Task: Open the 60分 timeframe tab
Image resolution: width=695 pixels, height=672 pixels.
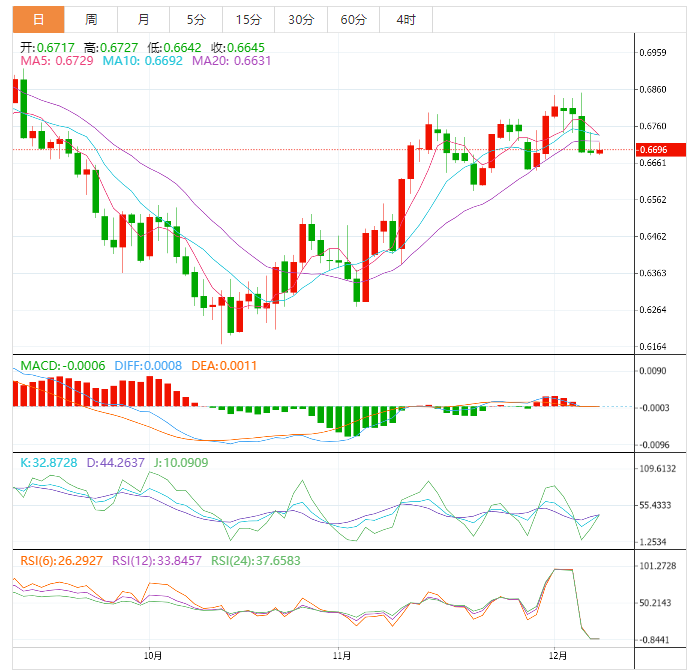Action: [x=353, y=20]
